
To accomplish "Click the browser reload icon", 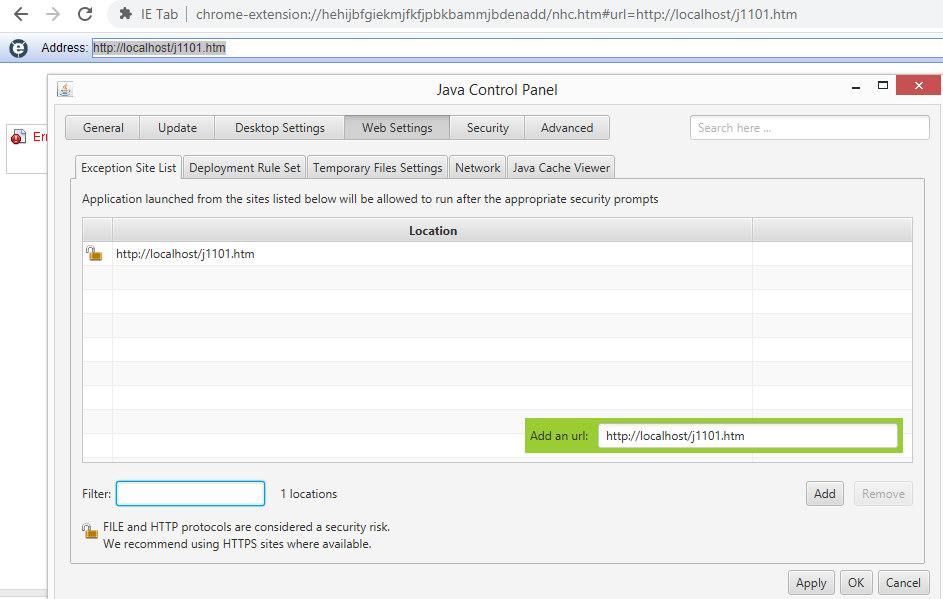I will [85, 15].
